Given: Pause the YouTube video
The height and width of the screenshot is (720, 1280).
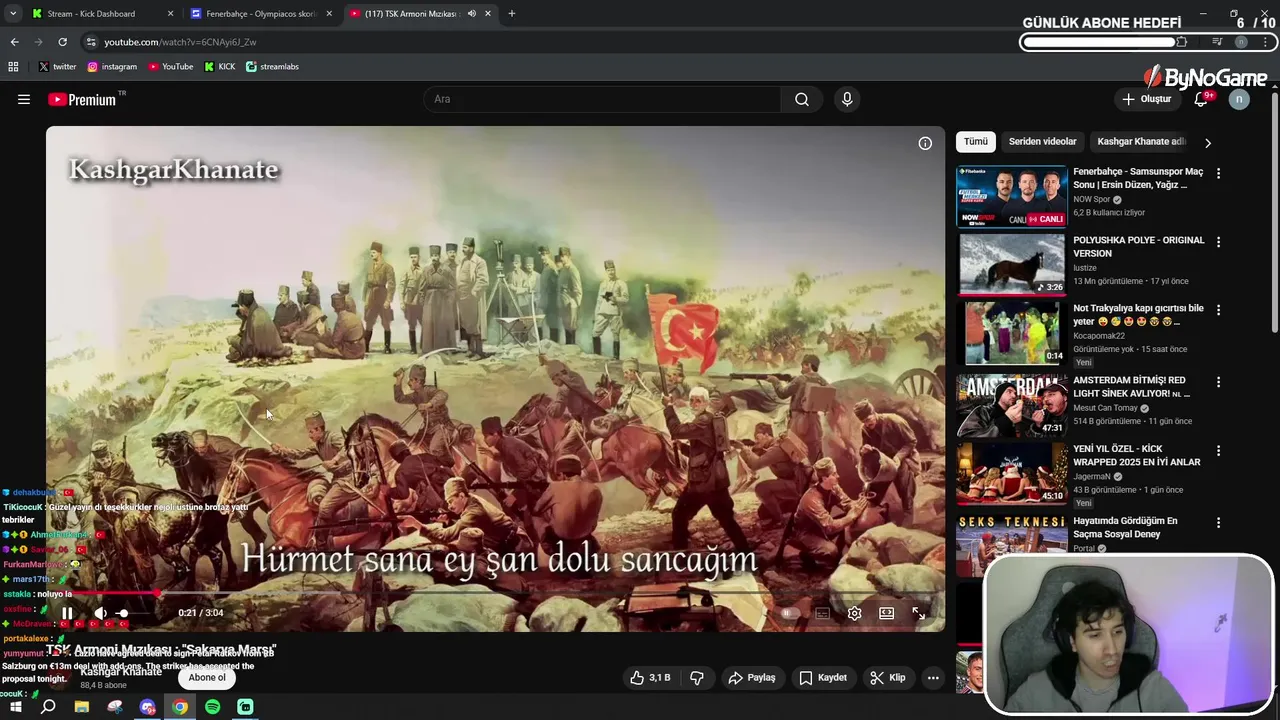Looking at the screenshot, I should pyautogui.click(x=67, y=613).
